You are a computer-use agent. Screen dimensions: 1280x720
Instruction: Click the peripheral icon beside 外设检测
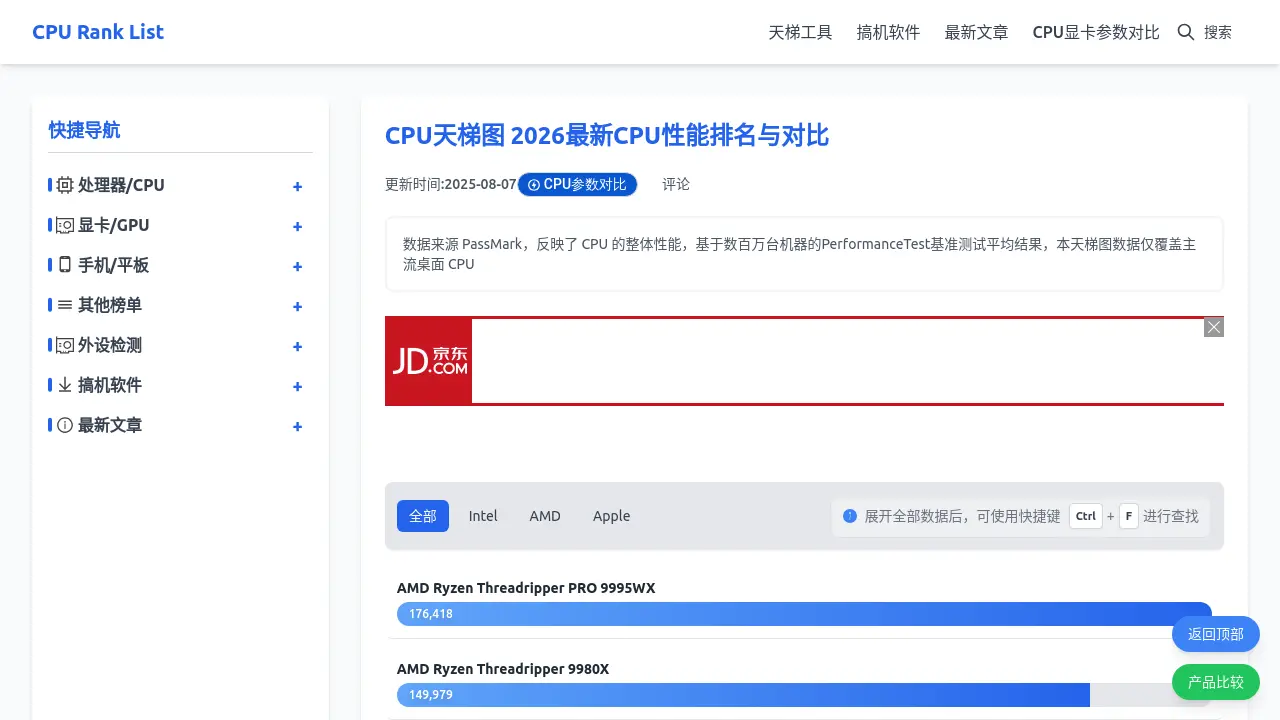[65, 345]
